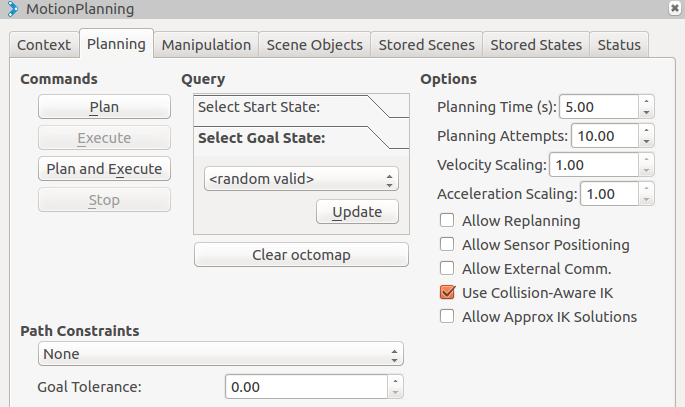Check Allow Approx IK Solutions
Screen dimensions: 685x407
click(447, 317)
